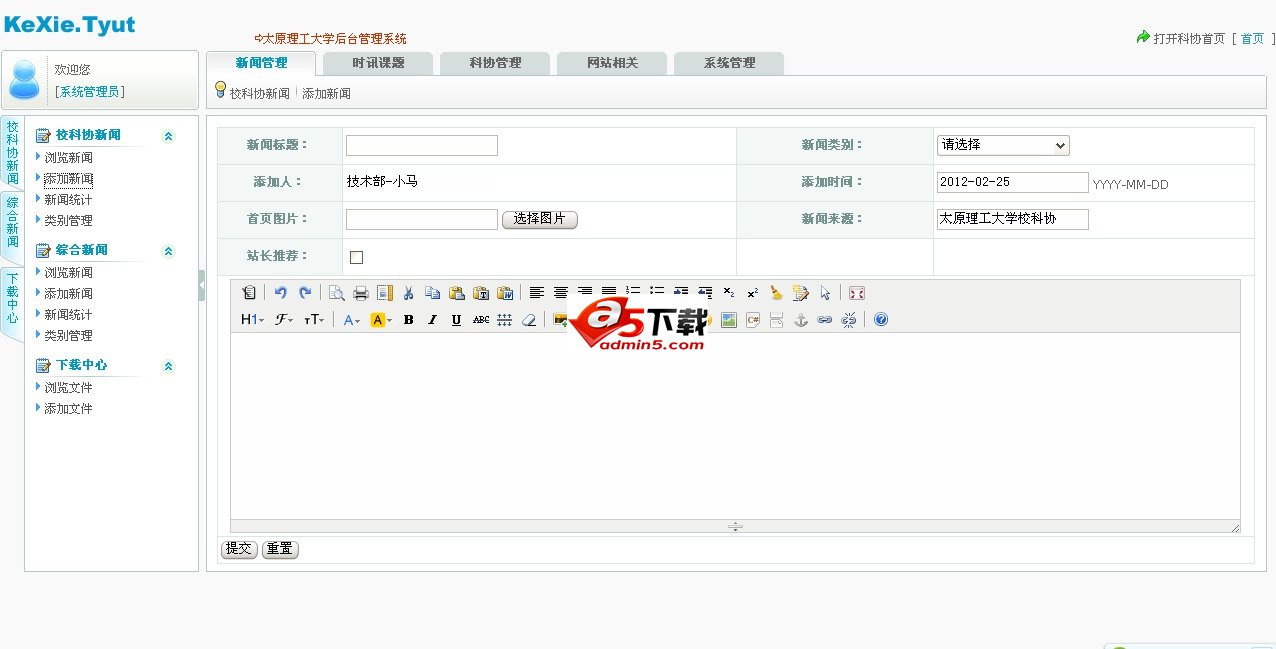This screenshot has width=1276, height=649.
Task: Apply superscript formatting
Action: tap(753, 293)
